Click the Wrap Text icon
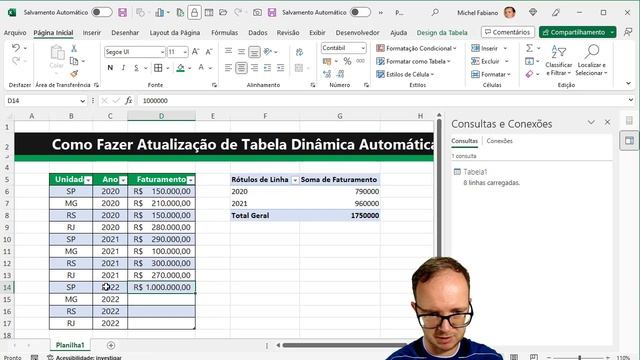This screenshot has width=640, height=360. tap(299, 52)
